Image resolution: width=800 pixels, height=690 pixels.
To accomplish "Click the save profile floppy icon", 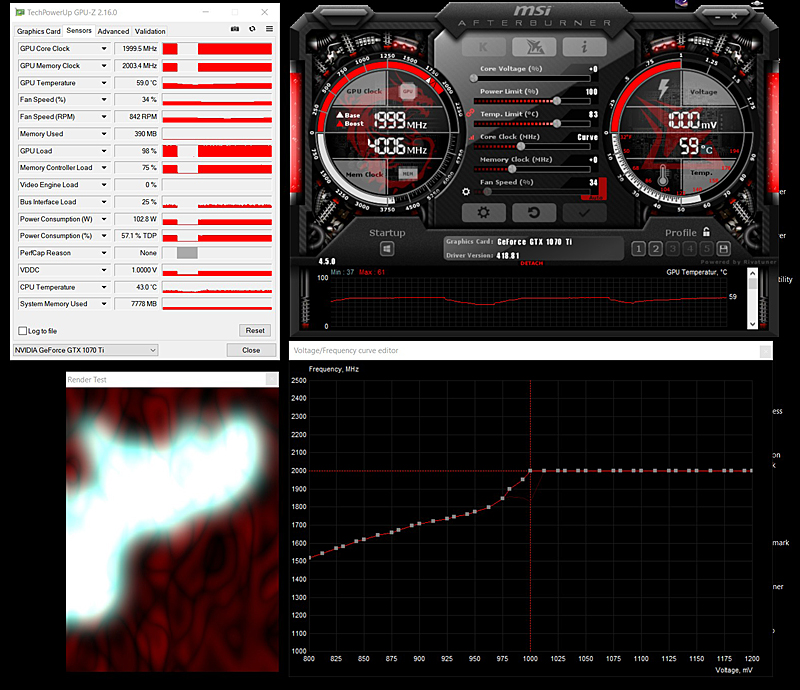I will point(723,249).
